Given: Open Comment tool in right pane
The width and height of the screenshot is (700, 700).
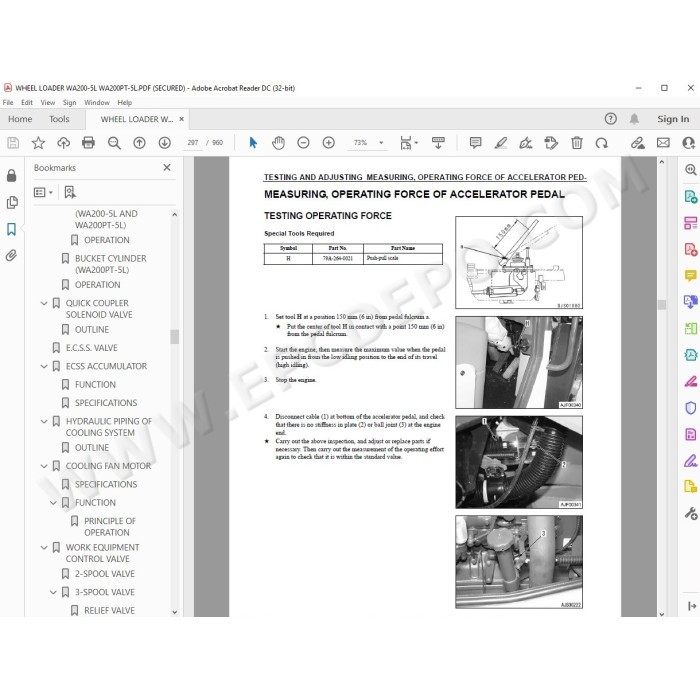Looking at the screenshot, I should tap(691, 275).
